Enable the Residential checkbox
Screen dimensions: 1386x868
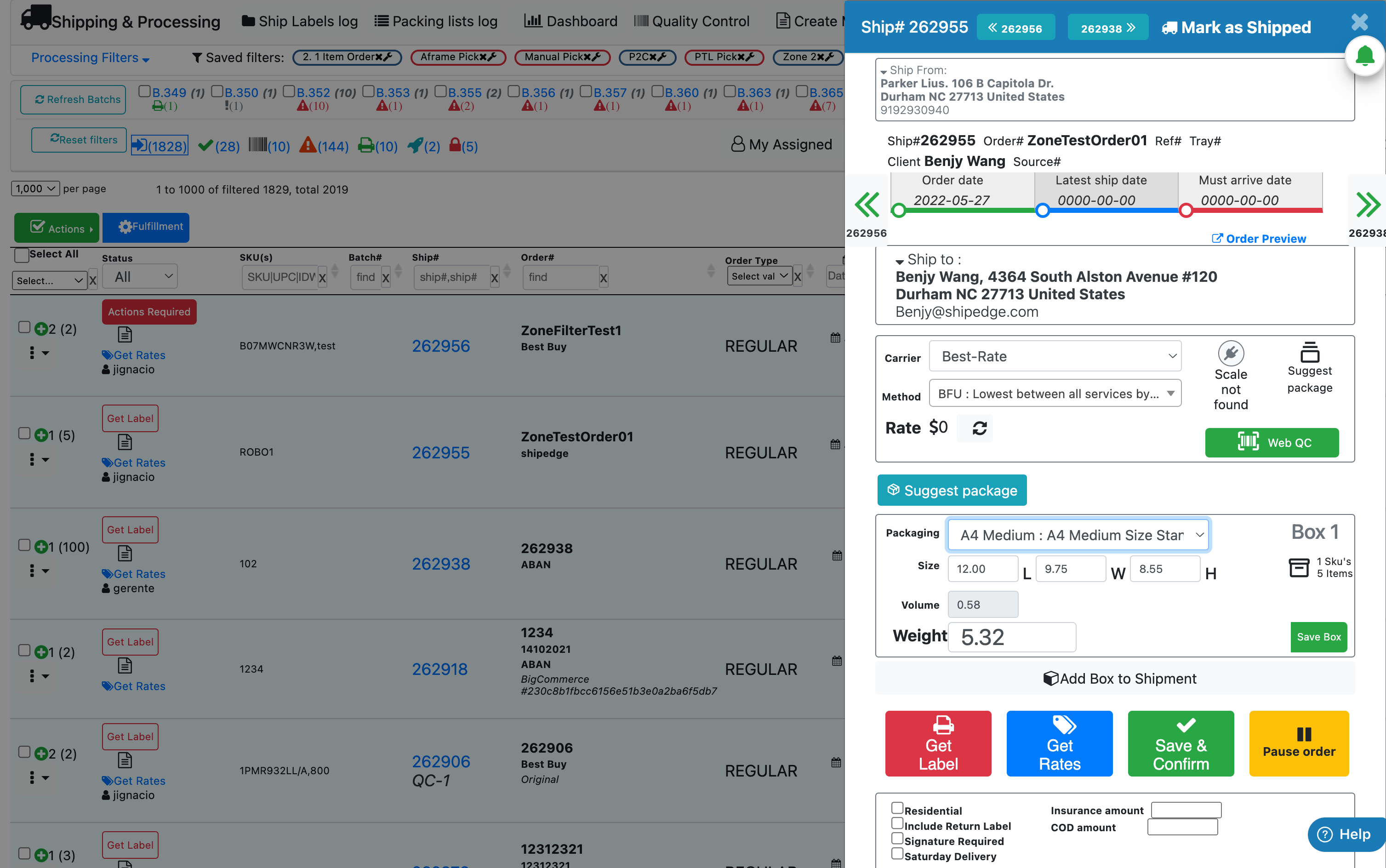897,808
